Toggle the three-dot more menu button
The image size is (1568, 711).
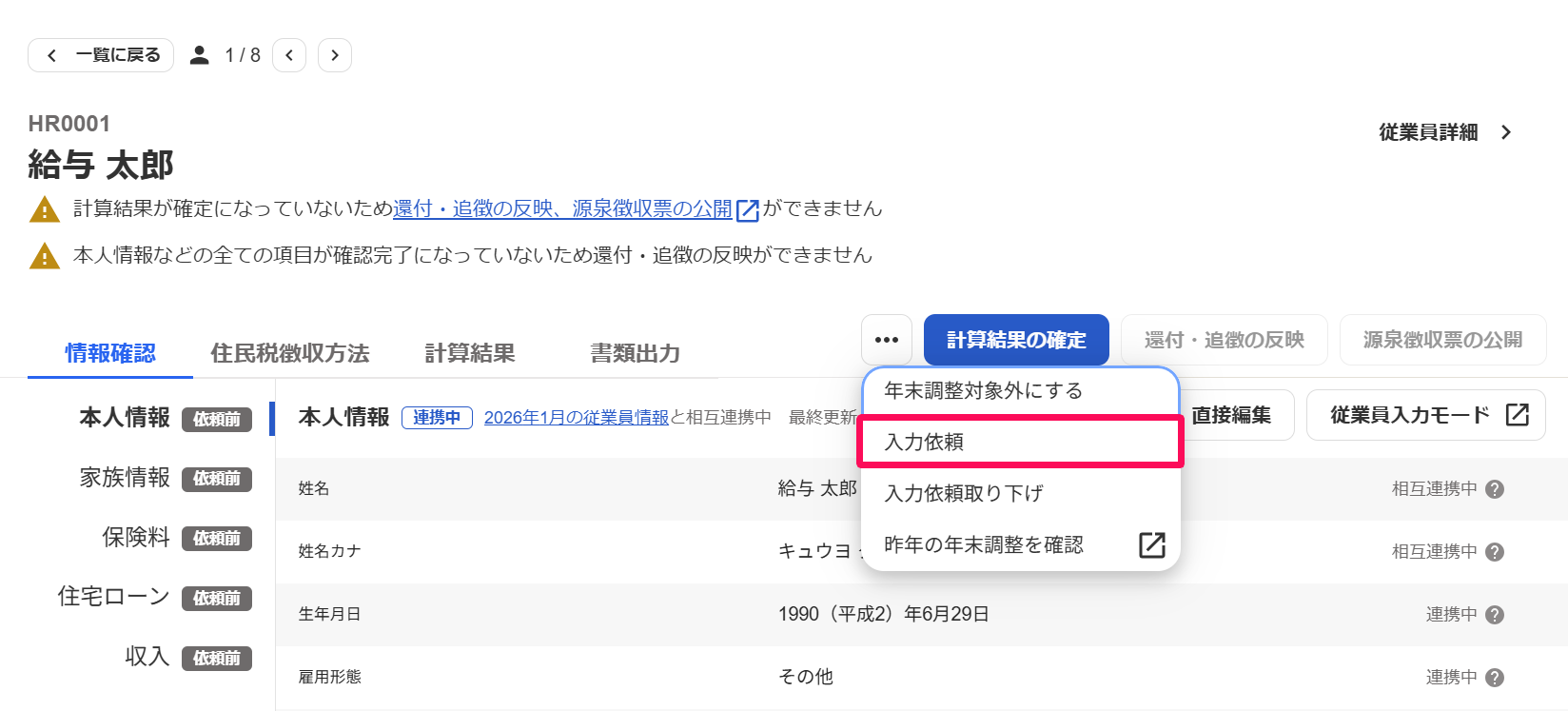click(887, 340)
